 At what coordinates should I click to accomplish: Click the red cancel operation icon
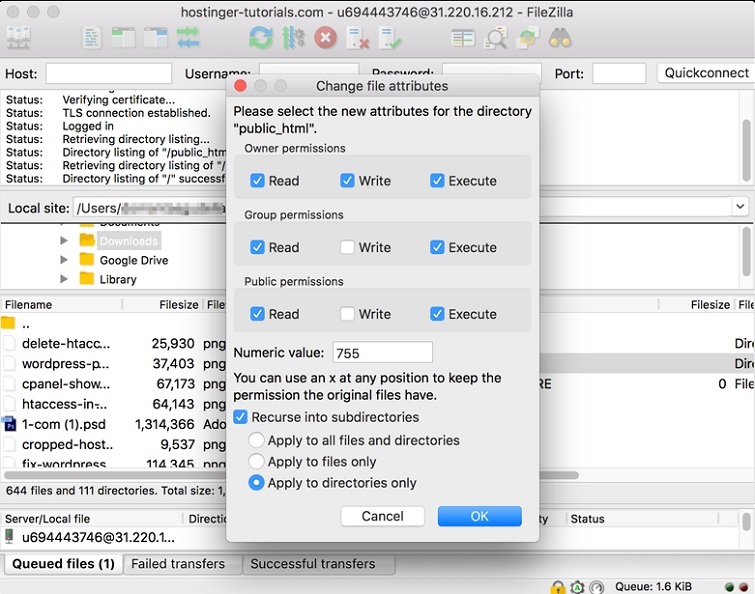click(325, 38)
